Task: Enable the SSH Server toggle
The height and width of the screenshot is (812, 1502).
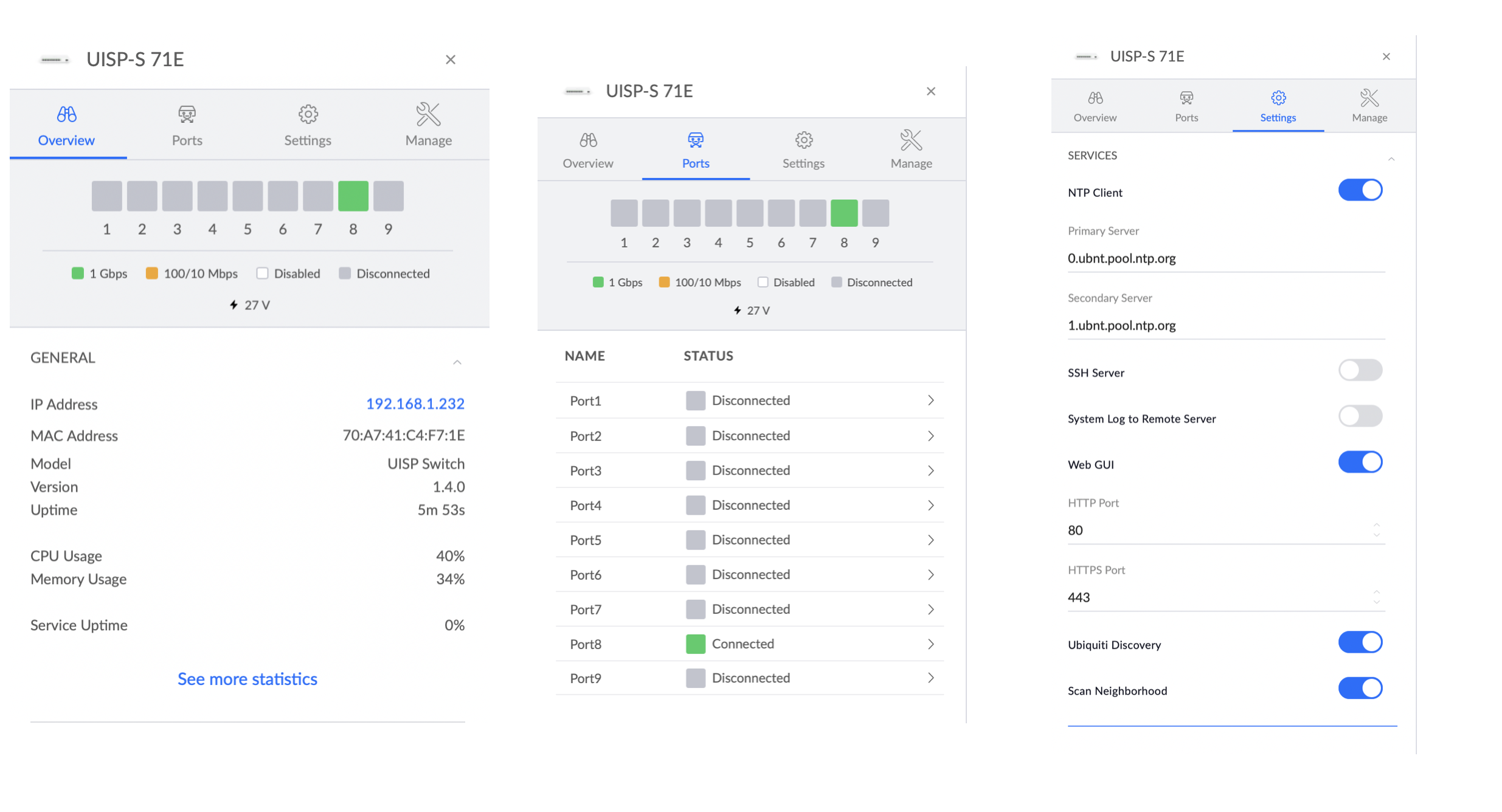Action: click(x=1360, y=370)
